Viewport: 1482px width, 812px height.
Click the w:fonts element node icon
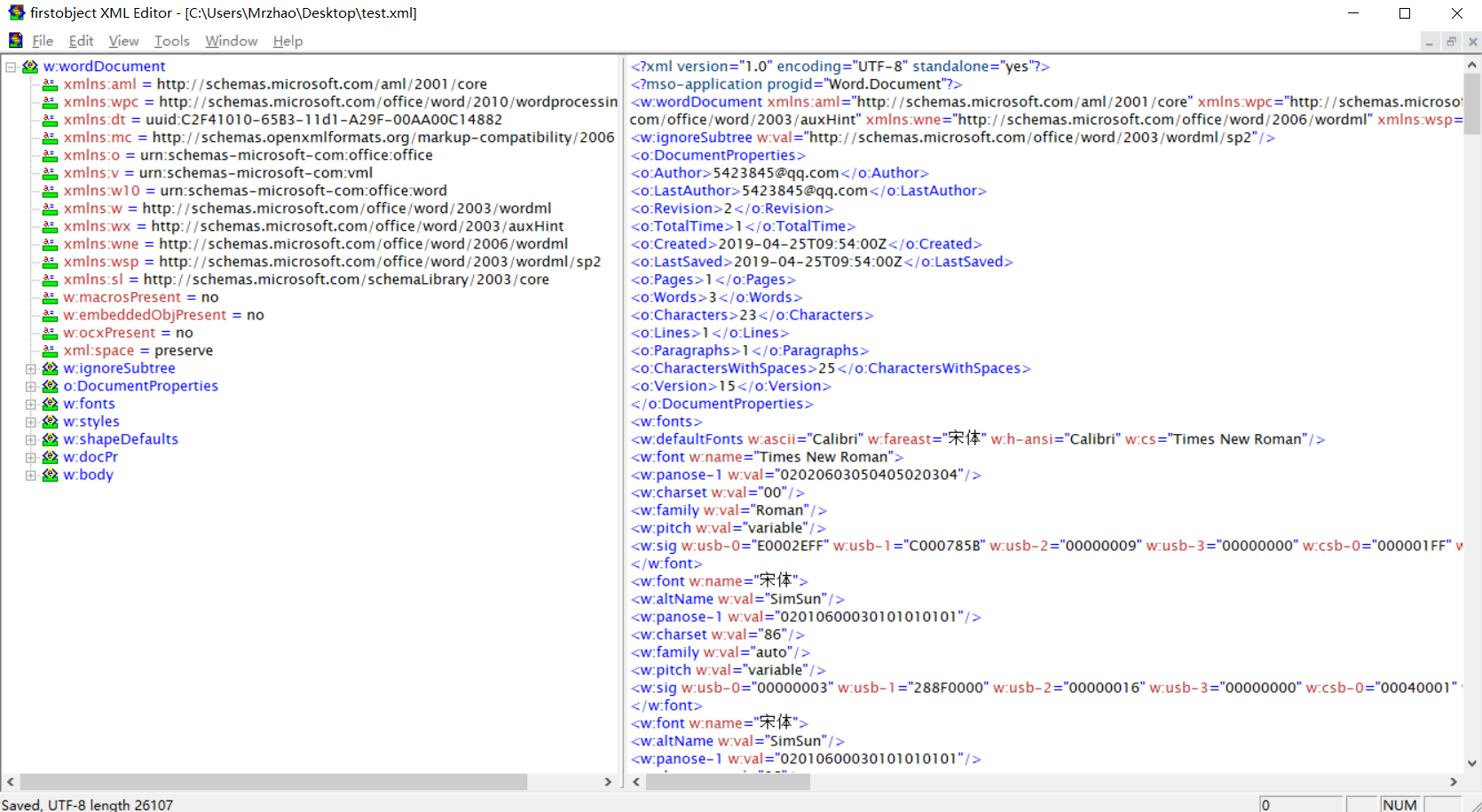(x=50, y=404)
